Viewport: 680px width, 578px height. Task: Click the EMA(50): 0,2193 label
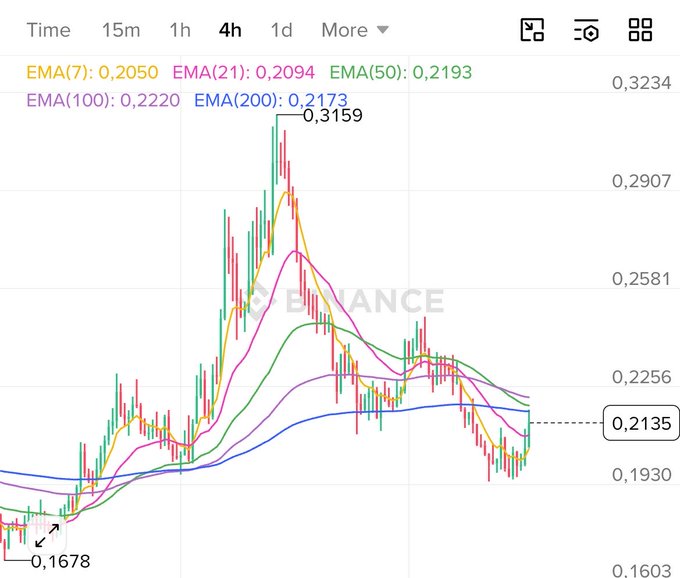pos(401,72)
